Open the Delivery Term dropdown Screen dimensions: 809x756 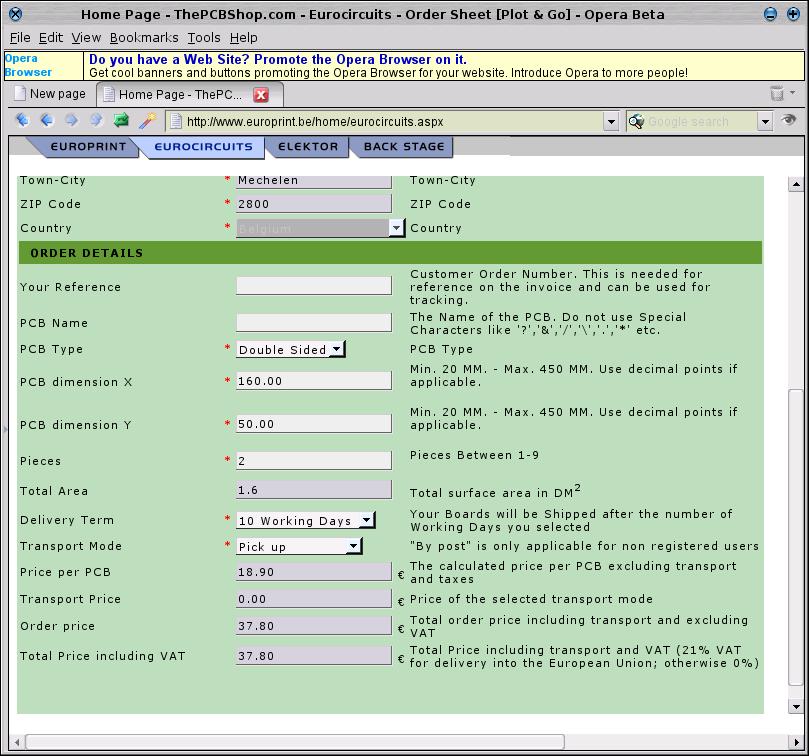click(366, 520)
